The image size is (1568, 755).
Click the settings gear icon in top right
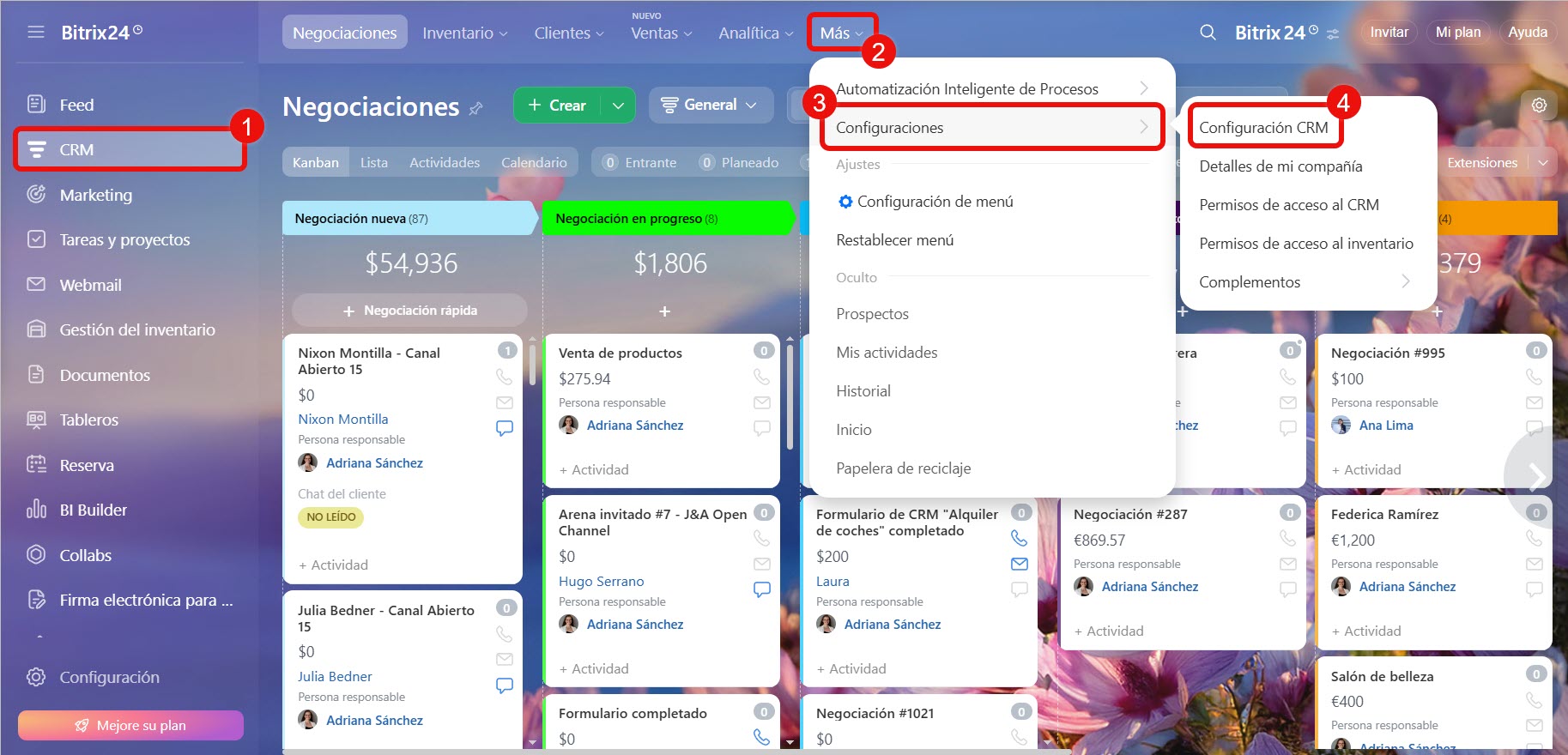[1539, 106]
